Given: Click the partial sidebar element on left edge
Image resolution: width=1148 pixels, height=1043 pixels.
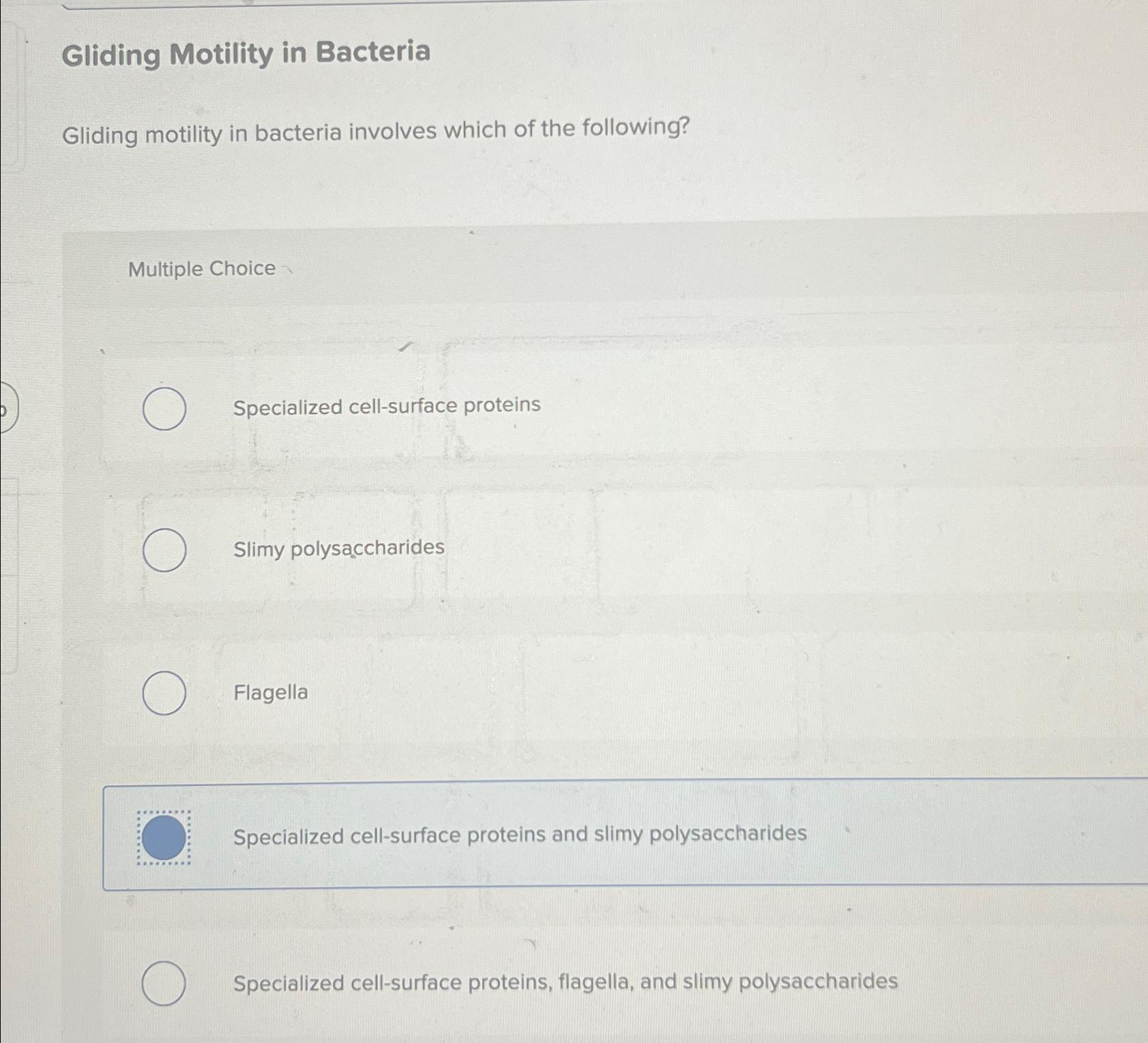Looking at the screenshot, I should [x=8, y=409].
